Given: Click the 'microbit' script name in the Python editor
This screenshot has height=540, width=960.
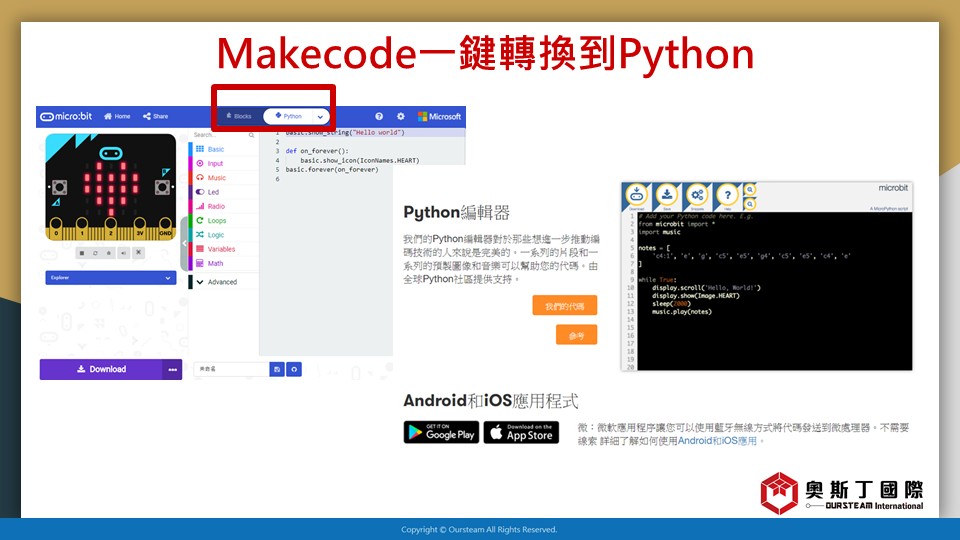Looking at the screenshot, I should pos(893,188).
